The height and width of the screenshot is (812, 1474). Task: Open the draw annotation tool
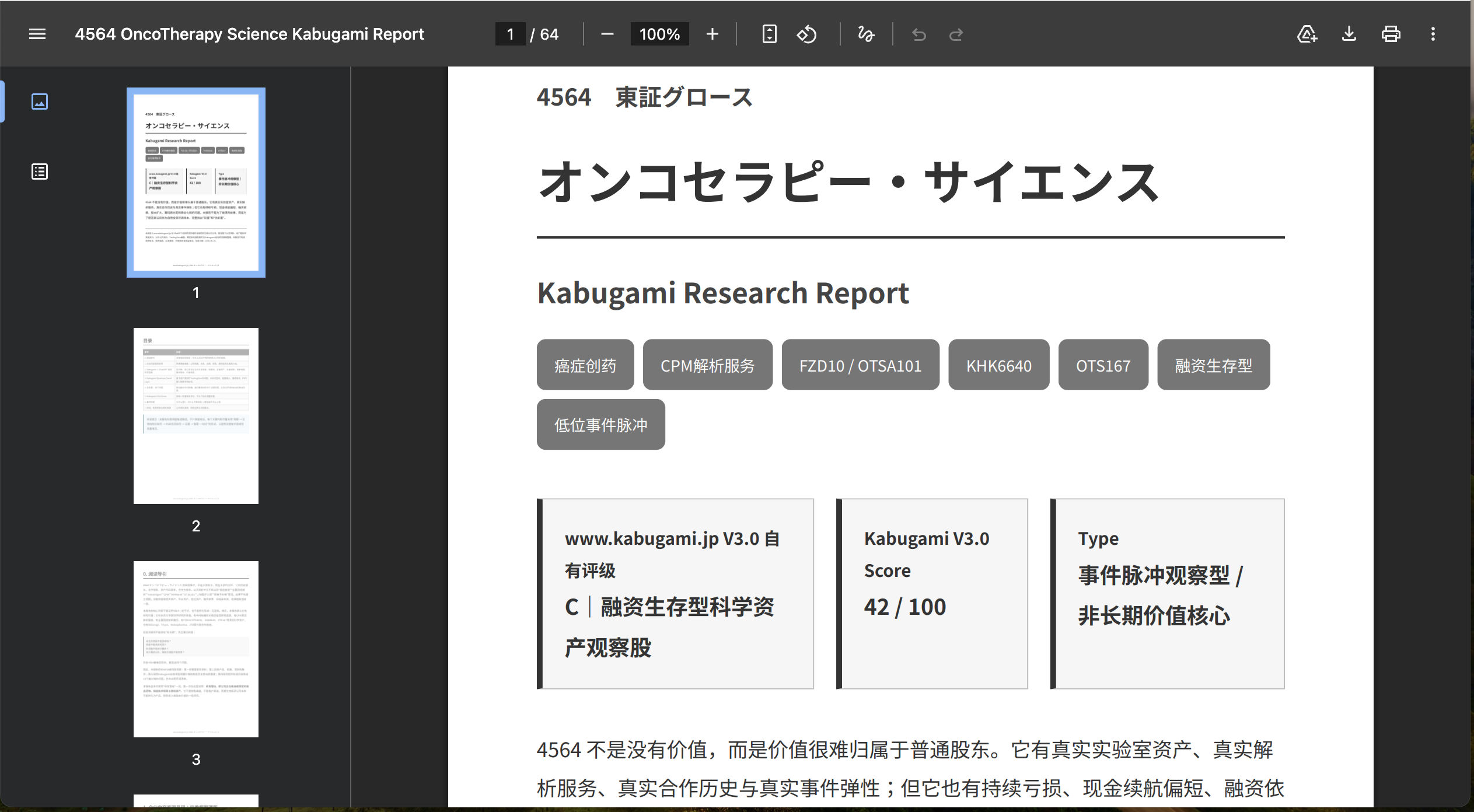point(866,34)
